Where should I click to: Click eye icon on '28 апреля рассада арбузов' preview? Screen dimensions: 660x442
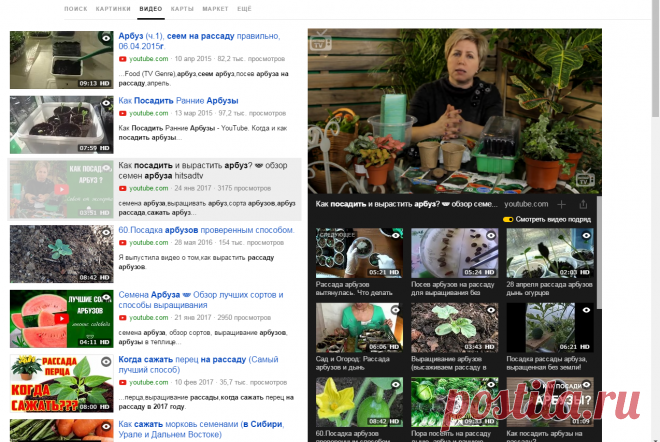pyautogui.click(x=586, y=235)
